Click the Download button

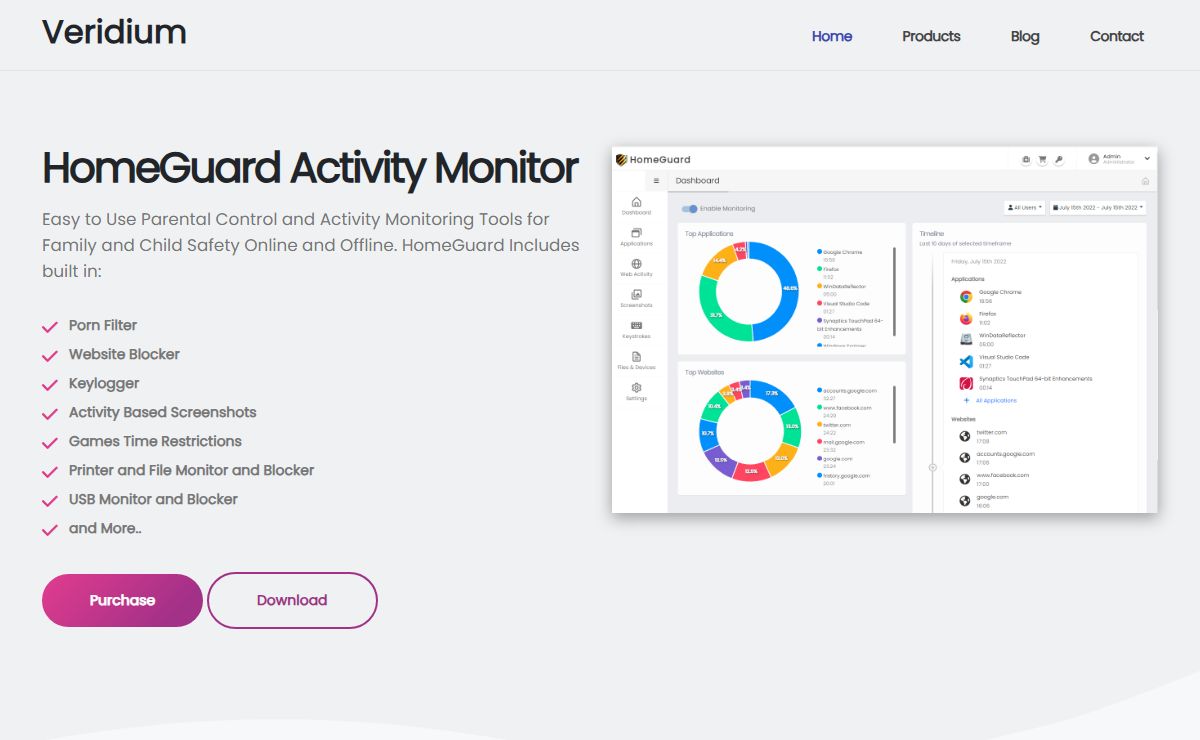[292, 600]
